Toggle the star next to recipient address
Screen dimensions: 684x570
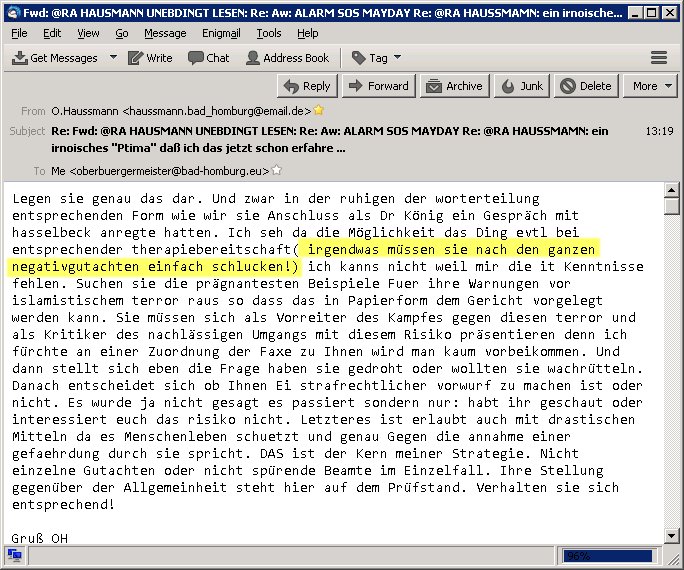pyautogui.click(x=277, y=170)
